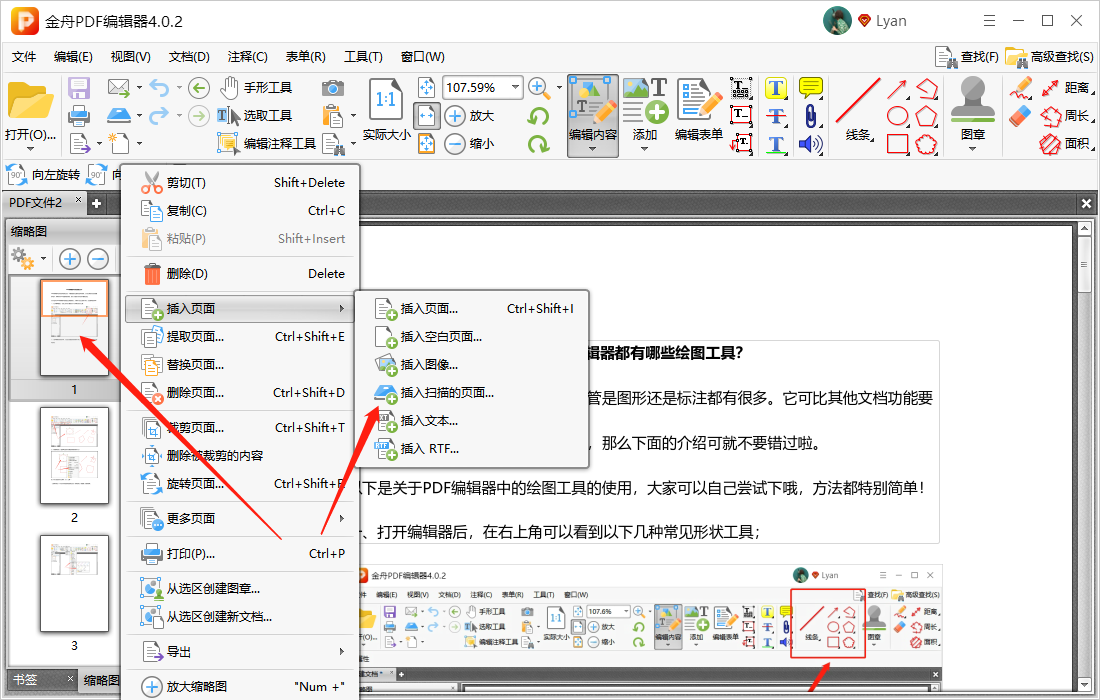Click the 查找(F) find button

pyautogui.click(x=967, y=57)
